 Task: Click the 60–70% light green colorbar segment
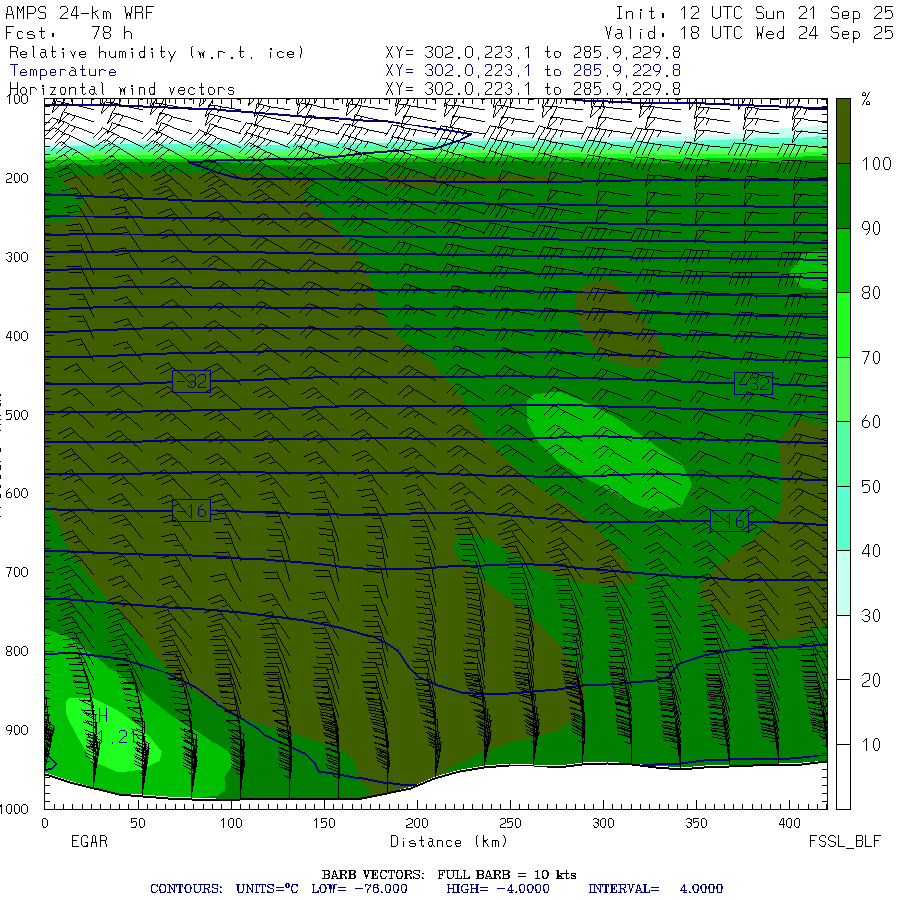(x=843, y=389)
